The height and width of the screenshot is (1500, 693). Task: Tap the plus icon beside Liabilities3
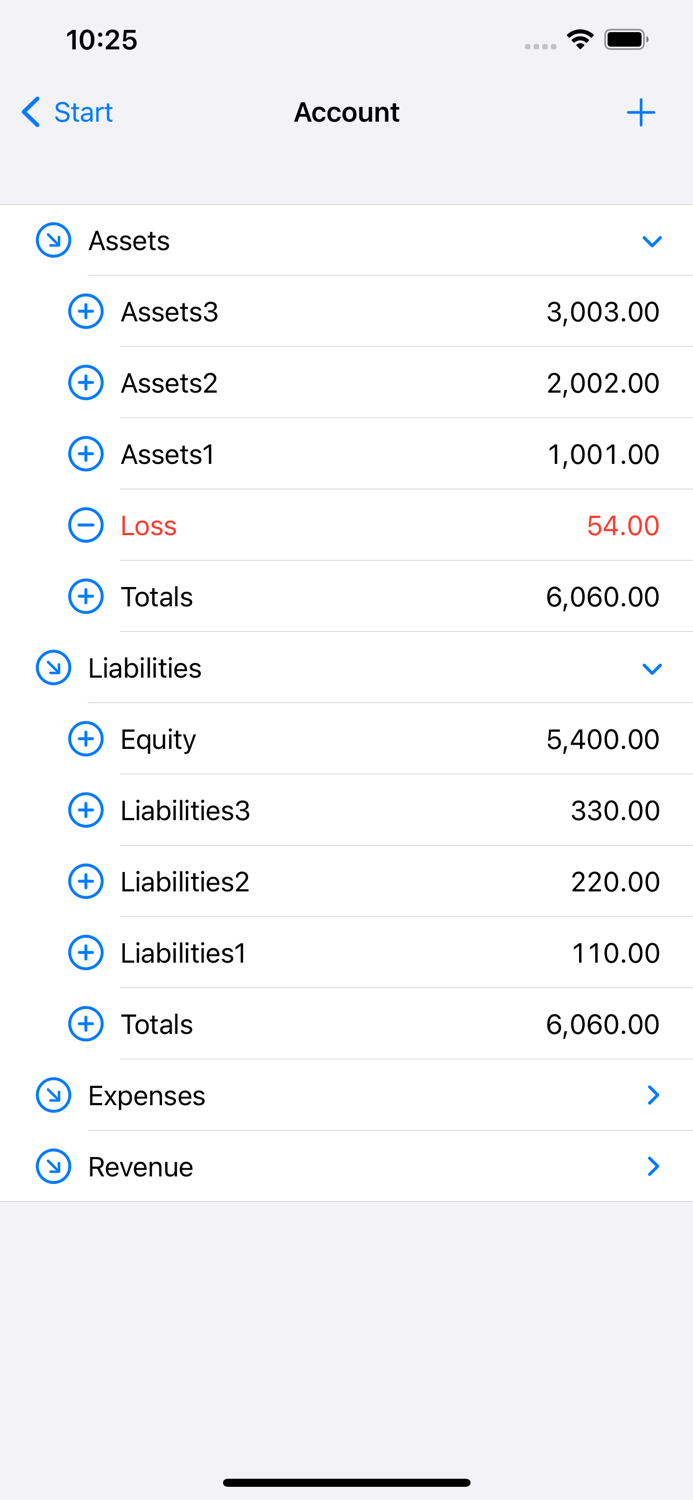pyautogui.click(x=86, y=810)
